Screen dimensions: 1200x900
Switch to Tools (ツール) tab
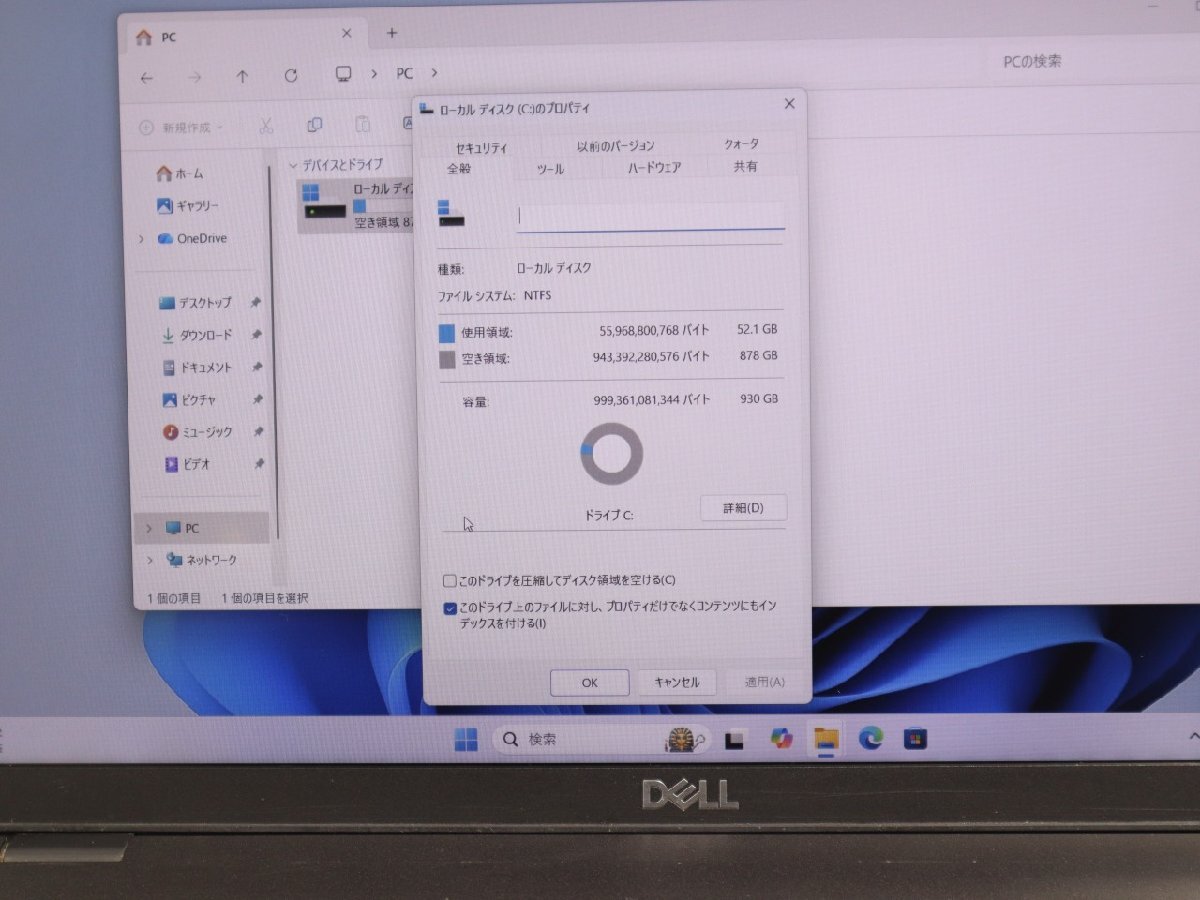coord(550,169)
